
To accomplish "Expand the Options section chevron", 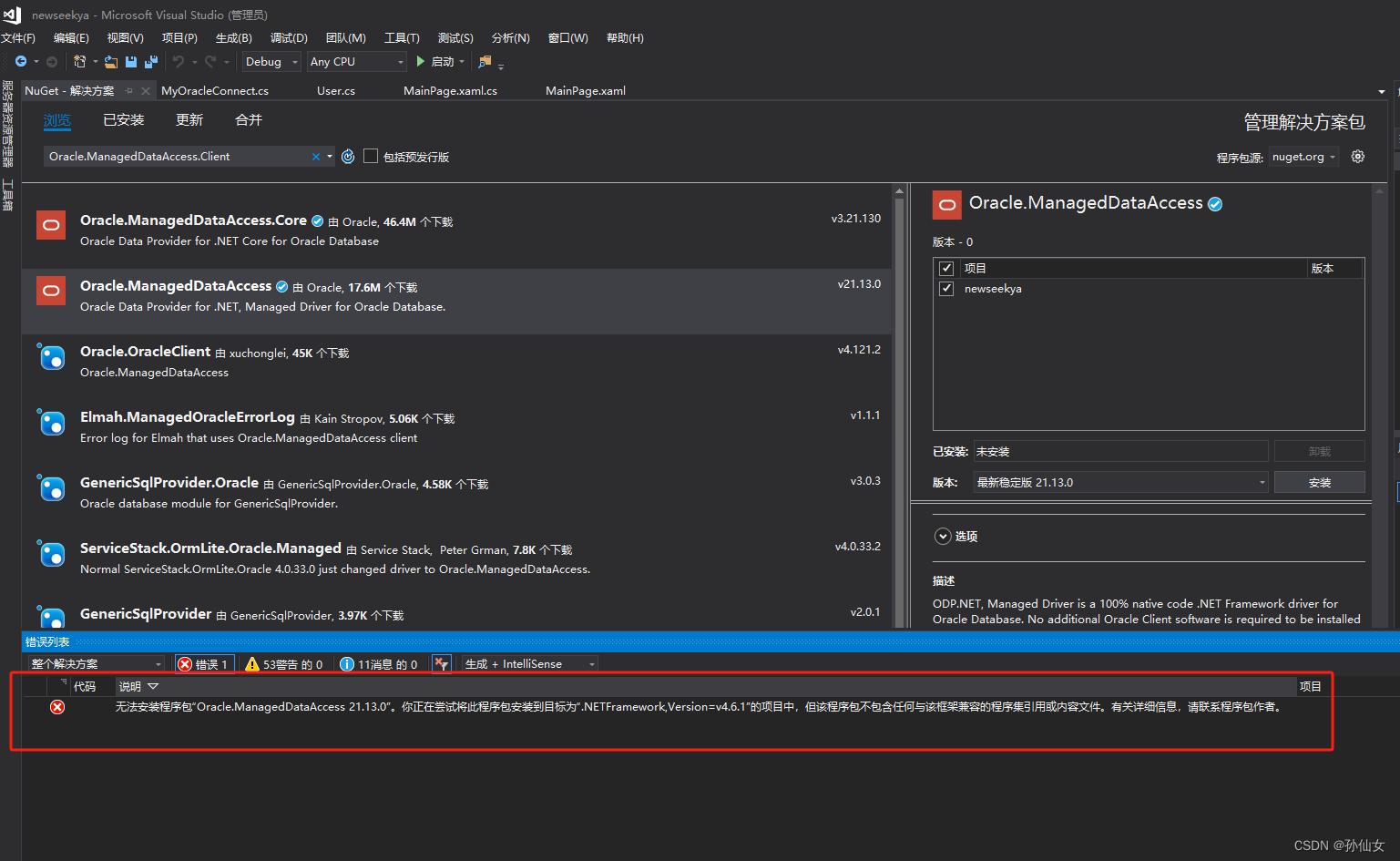I will pos(943,537).
